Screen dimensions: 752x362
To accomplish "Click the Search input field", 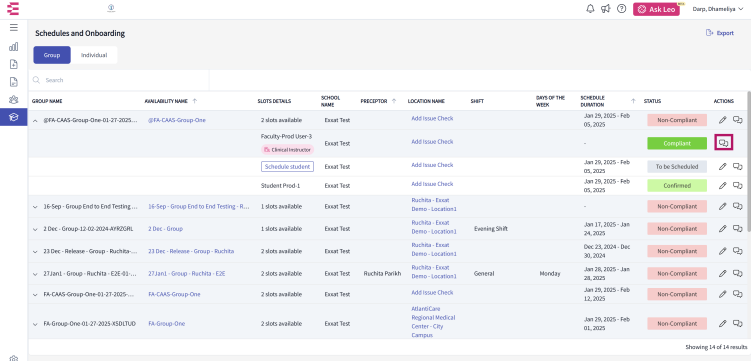I will tap(119, 80).
